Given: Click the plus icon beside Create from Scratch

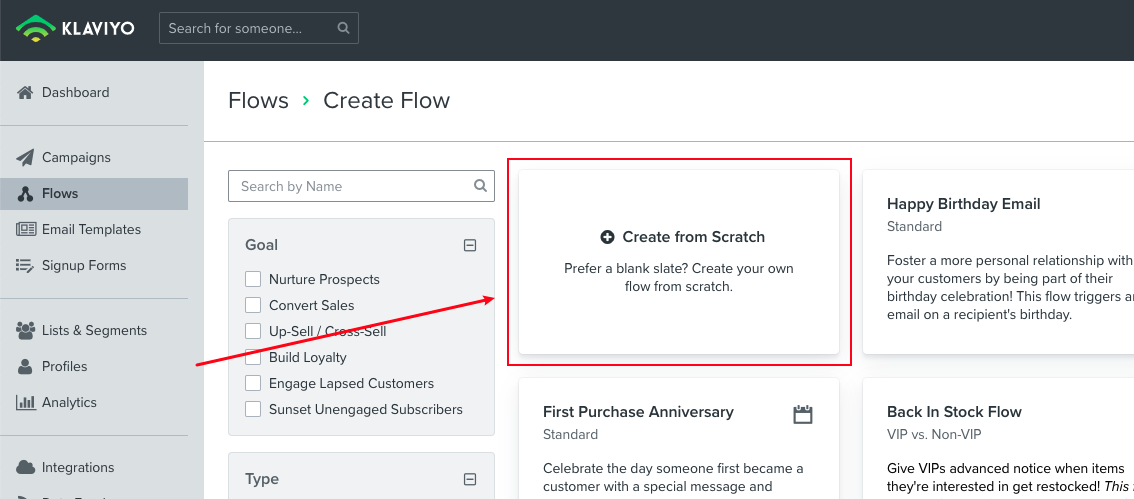Looking at the screenshot, I should [x=608, y=236].
